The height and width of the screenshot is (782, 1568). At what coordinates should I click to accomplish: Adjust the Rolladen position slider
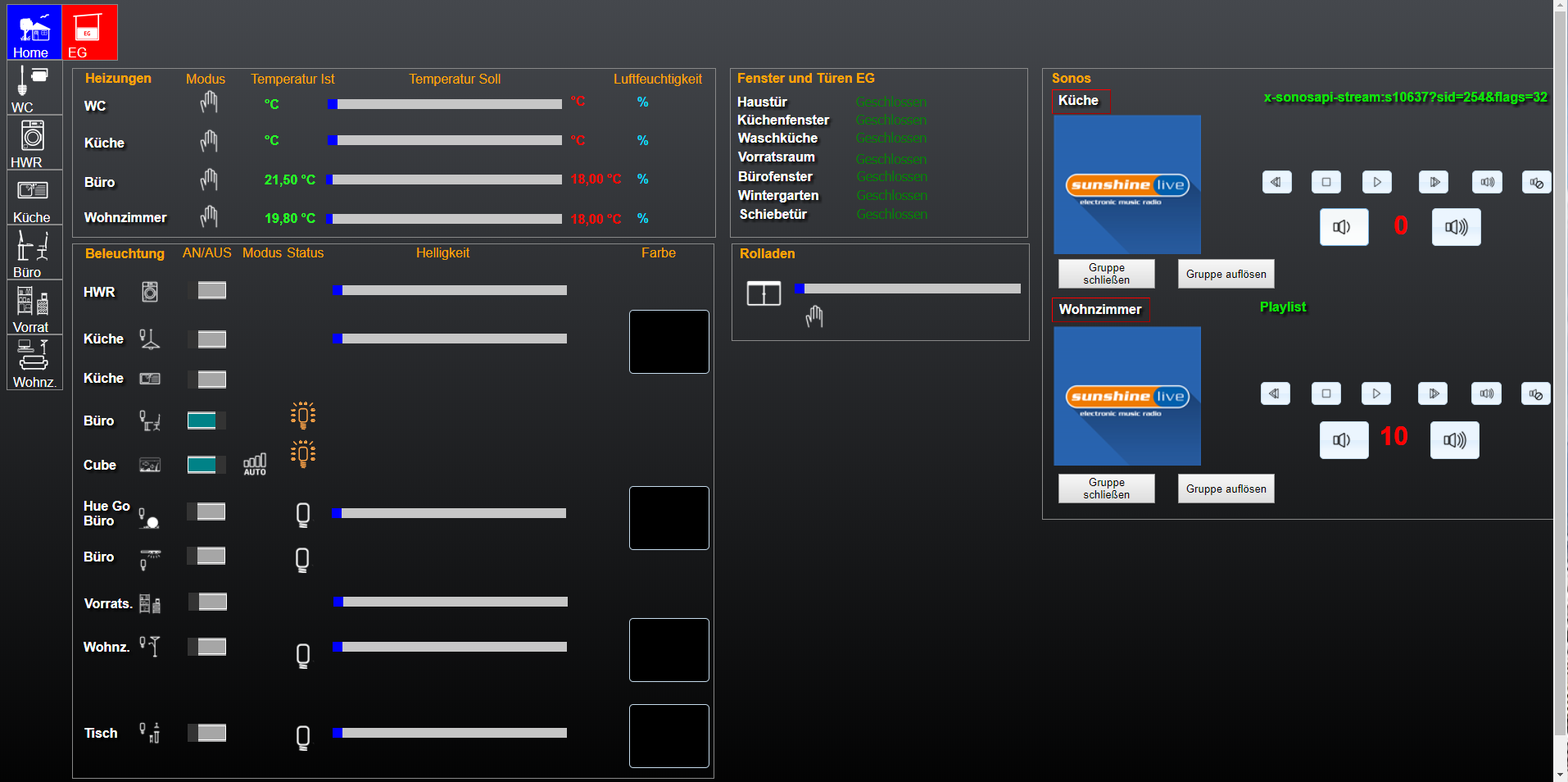[908, 289]
